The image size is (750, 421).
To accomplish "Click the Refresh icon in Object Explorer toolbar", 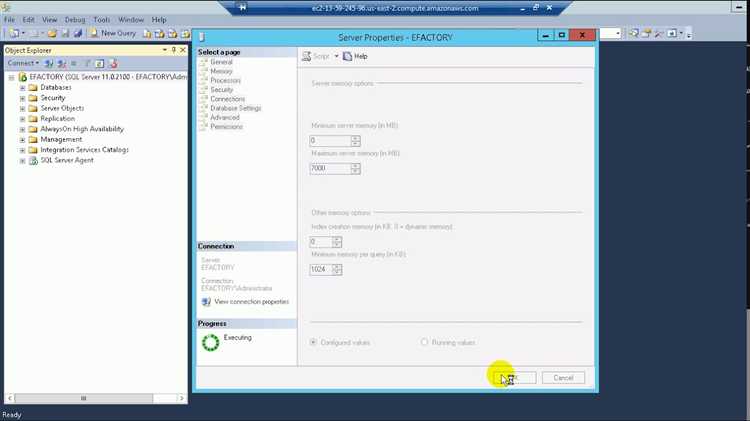I will pos(99,63).
